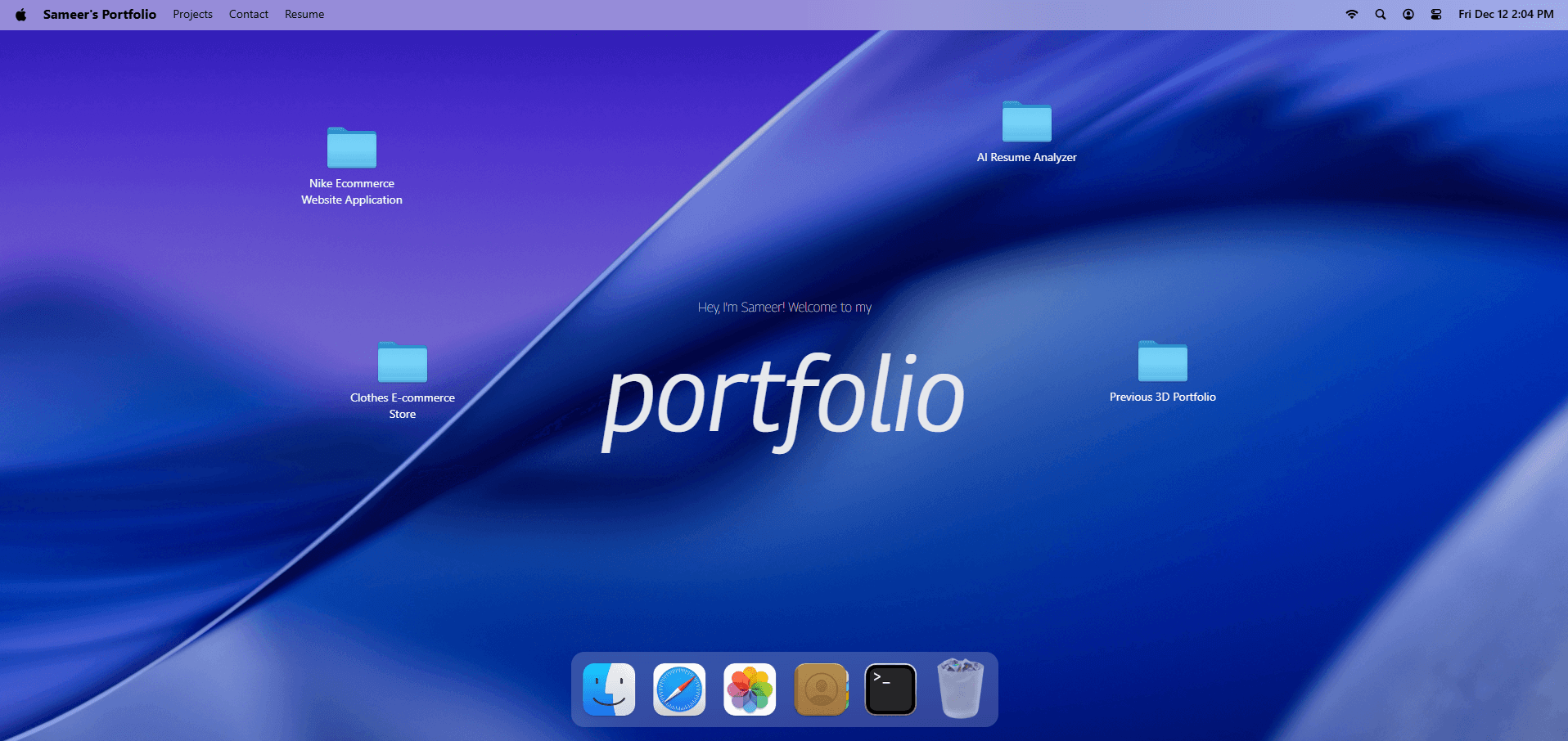Screen dimensions: 1568x741
Task: Open the Trash in the dock
Action: [x=961, y=689]
